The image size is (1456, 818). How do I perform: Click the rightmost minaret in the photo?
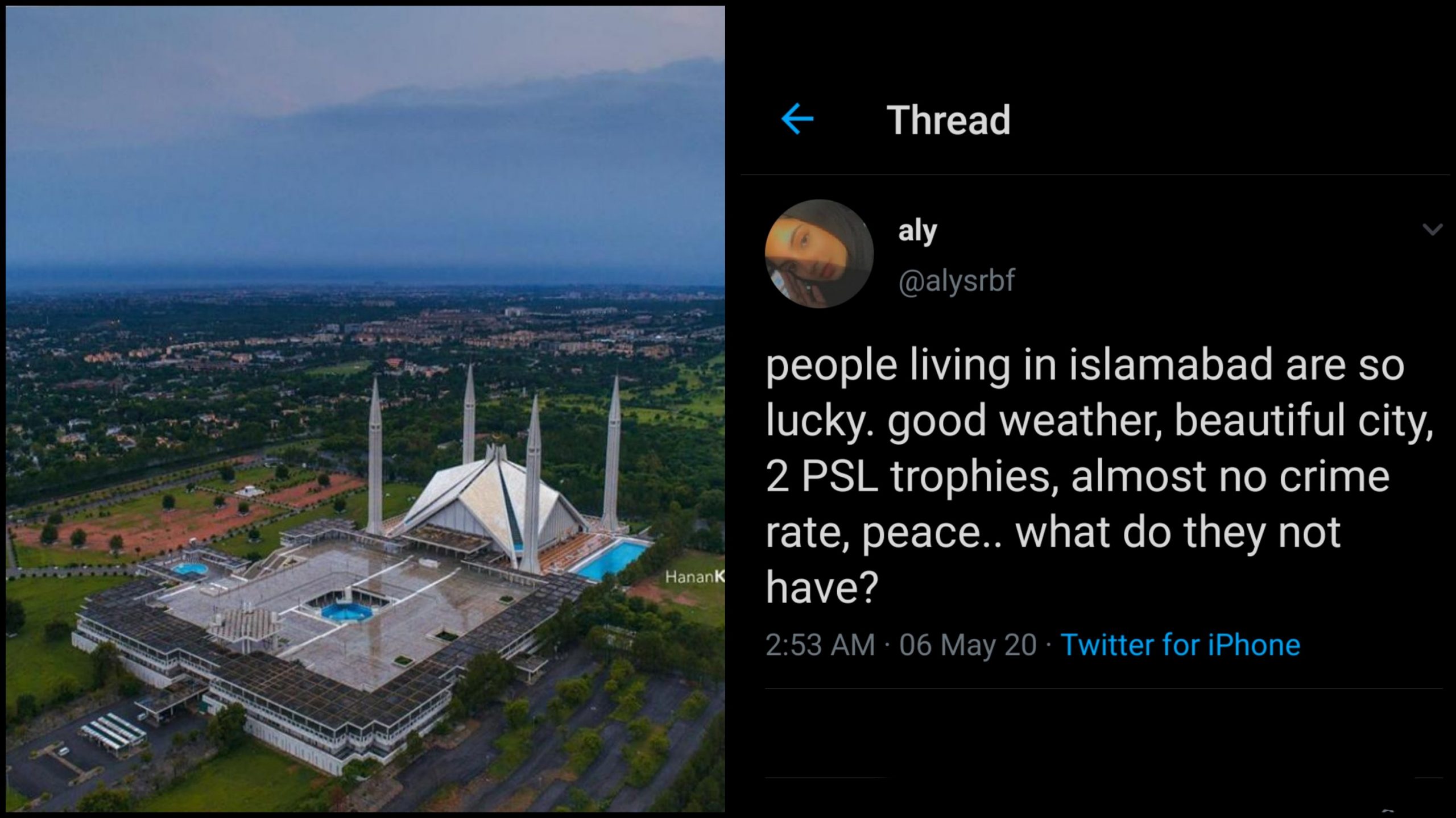613,455
